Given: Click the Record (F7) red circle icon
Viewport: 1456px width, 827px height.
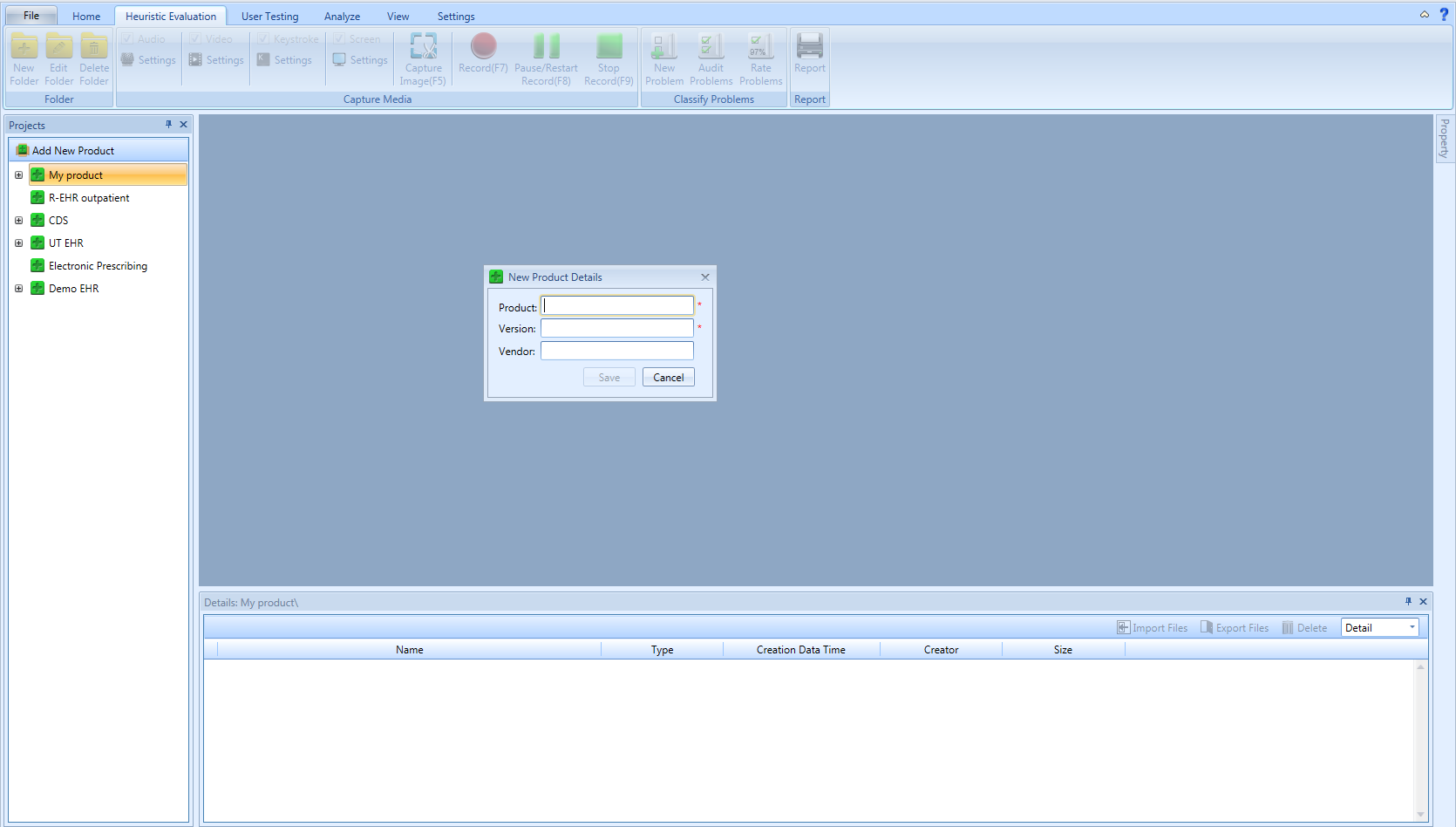Looking at the screenshot, I should (483, 46).
